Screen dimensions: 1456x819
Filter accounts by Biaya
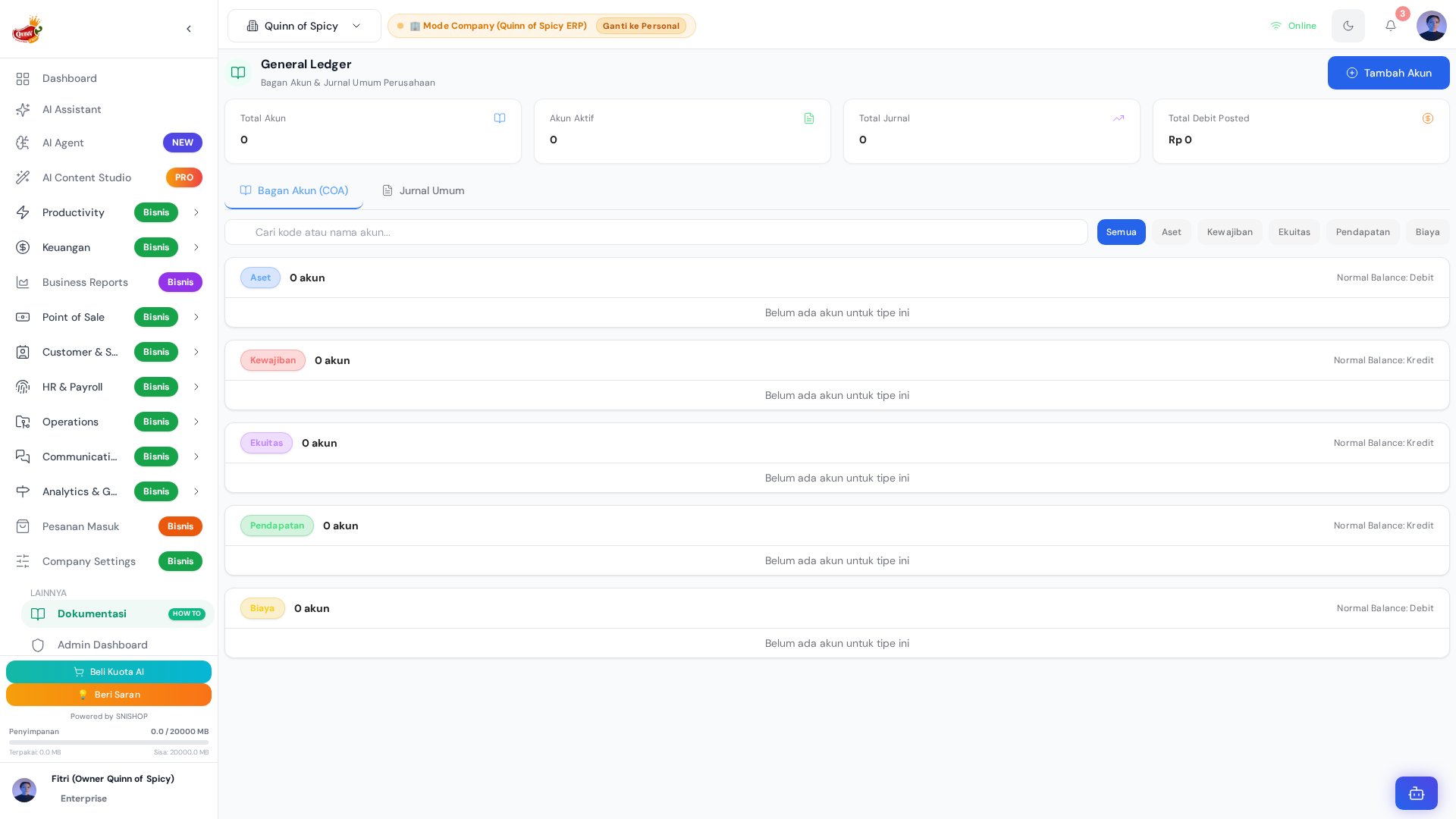click(x=1427, y=232)
